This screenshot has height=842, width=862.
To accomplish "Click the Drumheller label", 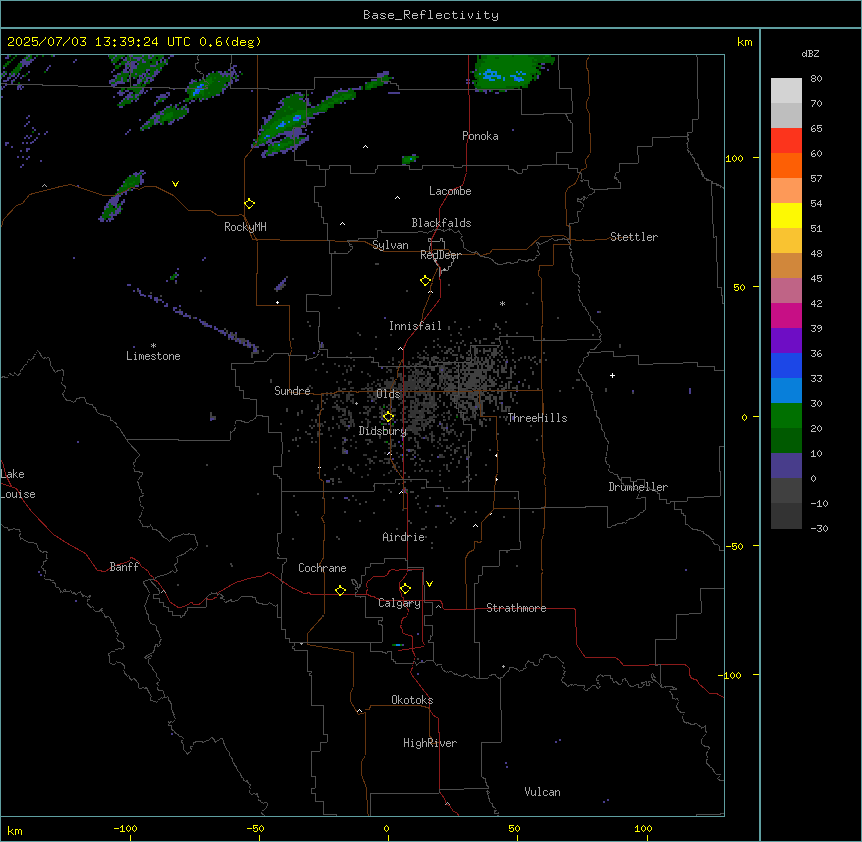I will (x=638, y=487).
